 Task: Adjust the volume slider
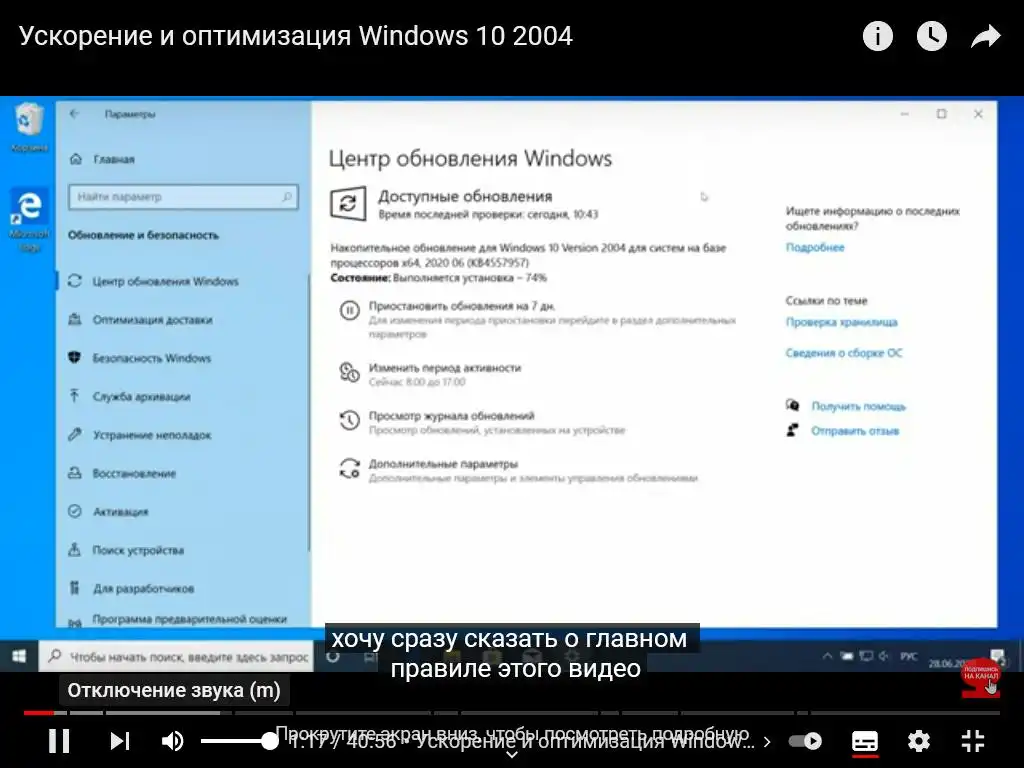tap(239, 741)
